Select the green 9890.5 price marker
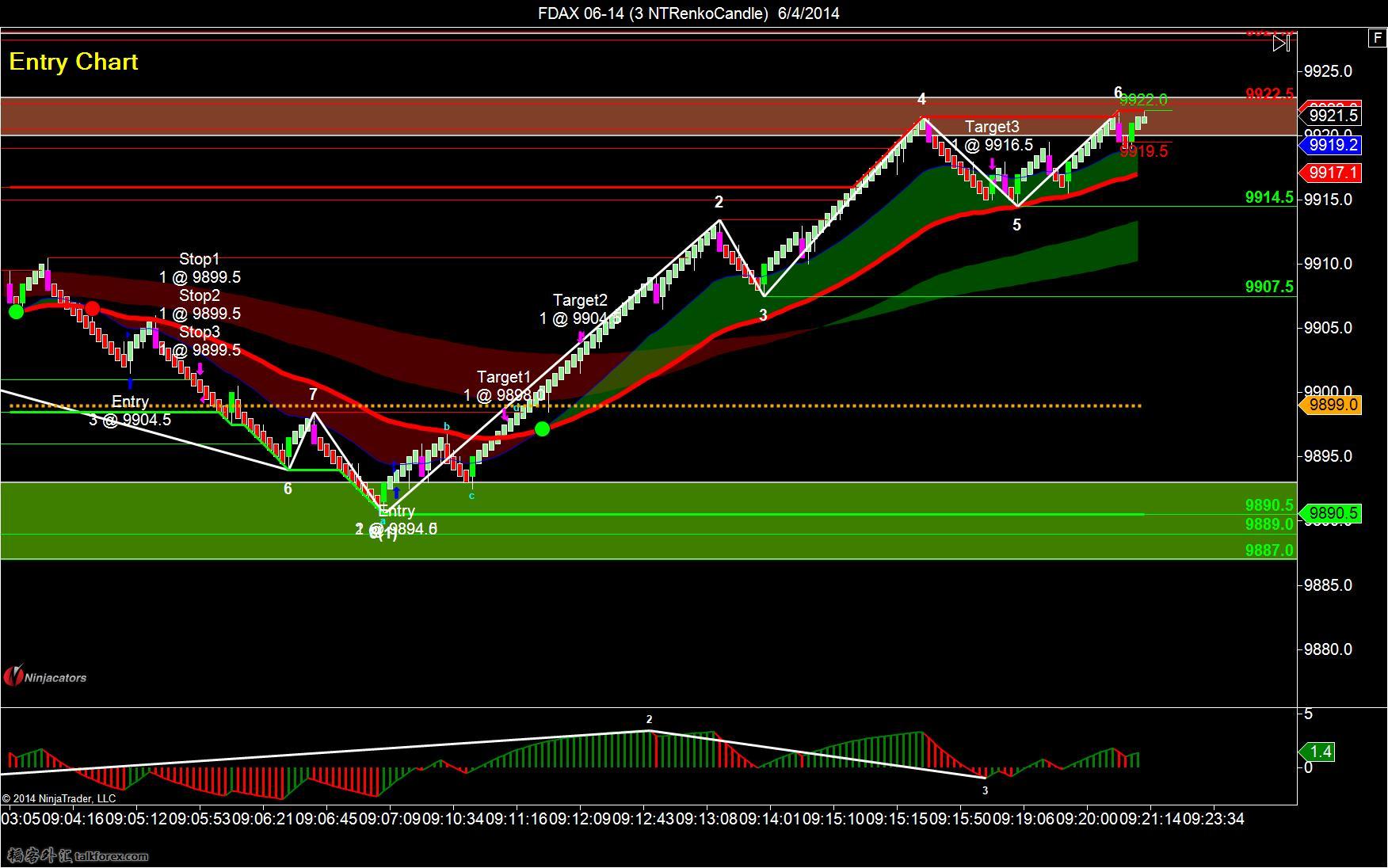Viewport: 1388px width, 868px height. tap(1330, 513)
